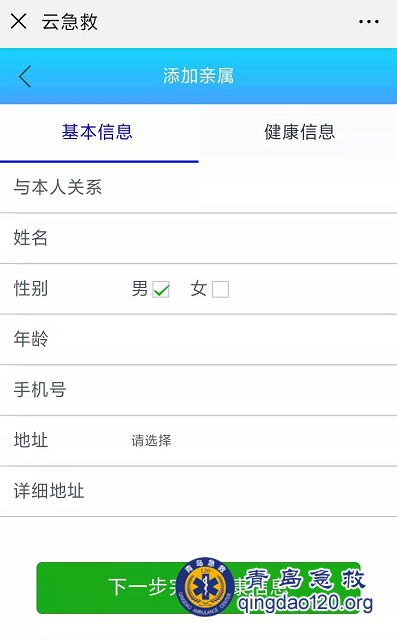397x640 pixels.
Task: Click the 性别 gender label
Action: click(31, 289)
